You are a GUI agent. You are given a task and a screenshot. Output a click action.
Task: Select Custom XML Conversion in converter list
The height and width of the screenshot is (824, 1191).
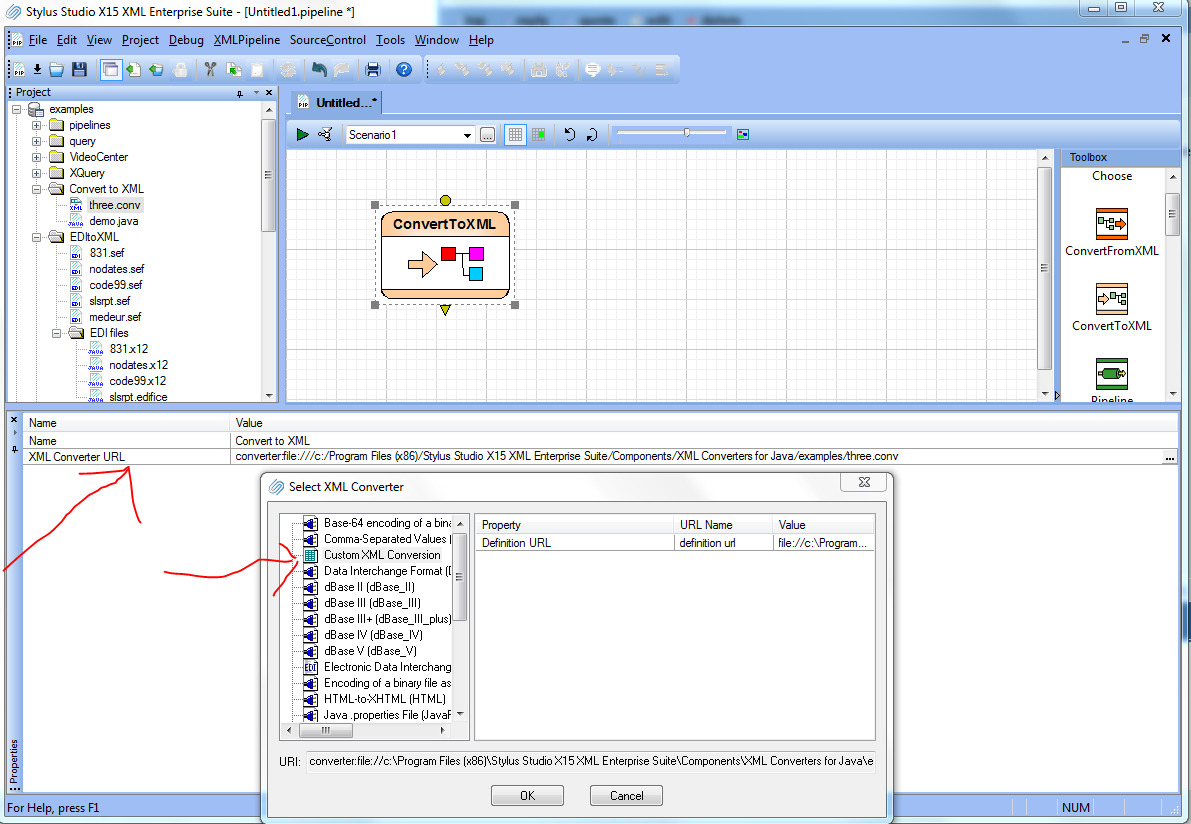(x=382, y=555)
